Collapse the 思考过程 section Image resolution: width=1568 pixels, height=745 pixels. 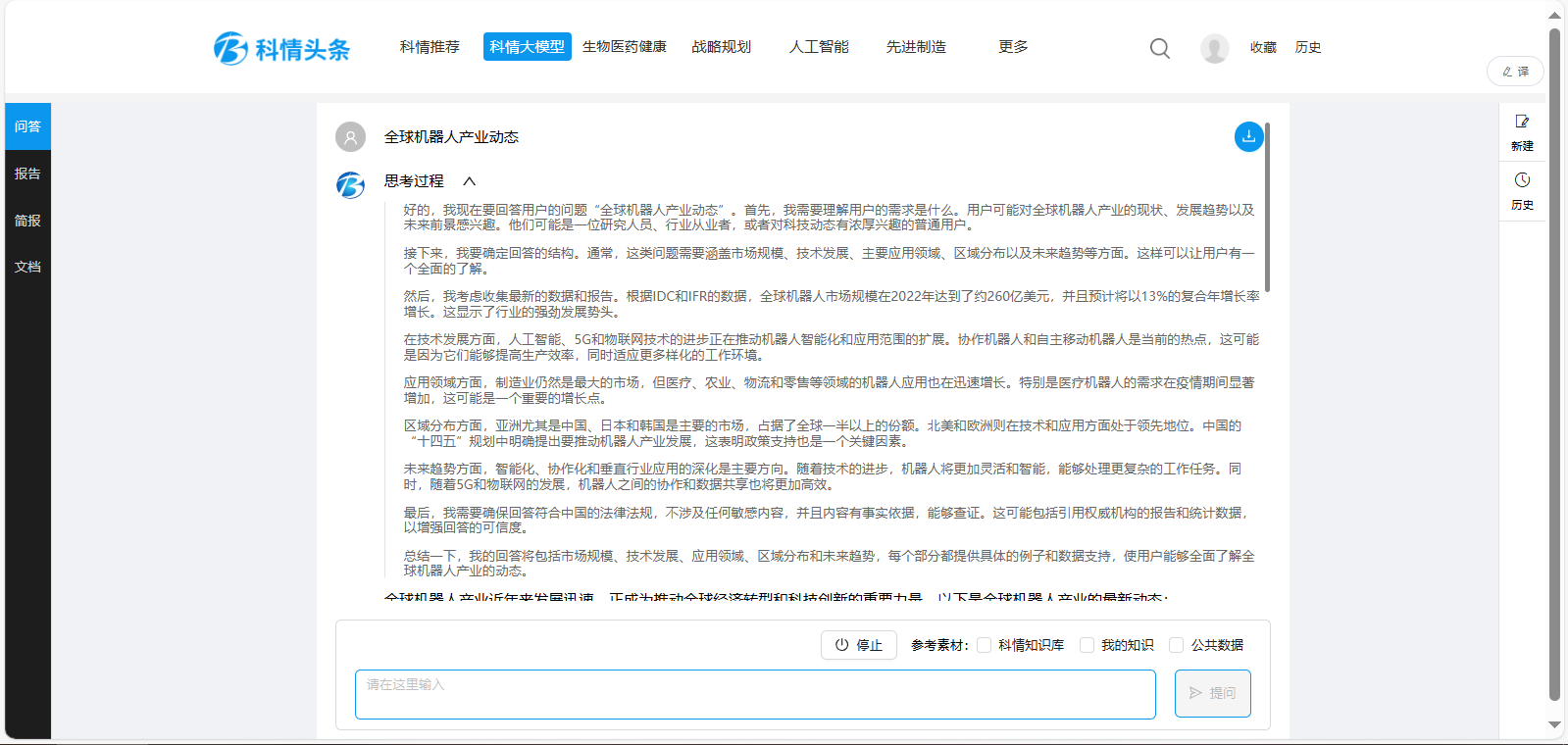(469, 181)
